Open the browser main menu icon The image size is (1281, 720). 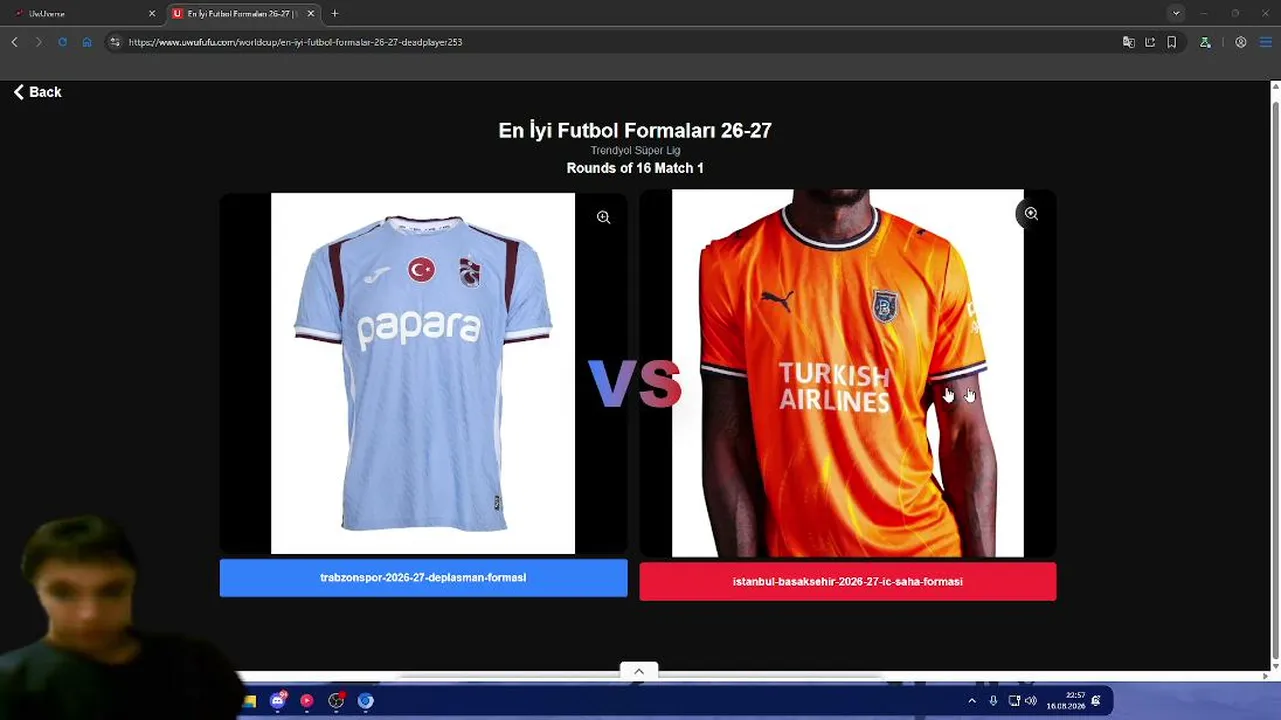pos(1267,42)
